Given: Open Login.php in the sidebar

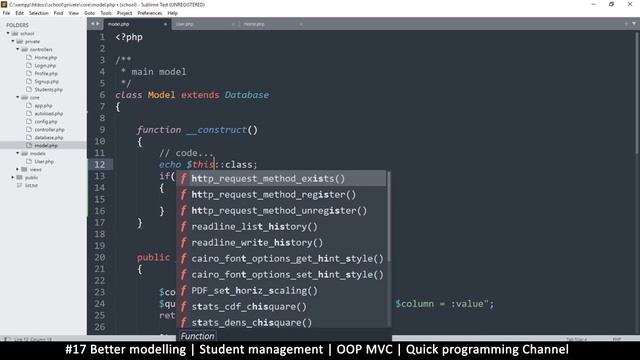Looking at the screenshot, I should coord(45,66).
